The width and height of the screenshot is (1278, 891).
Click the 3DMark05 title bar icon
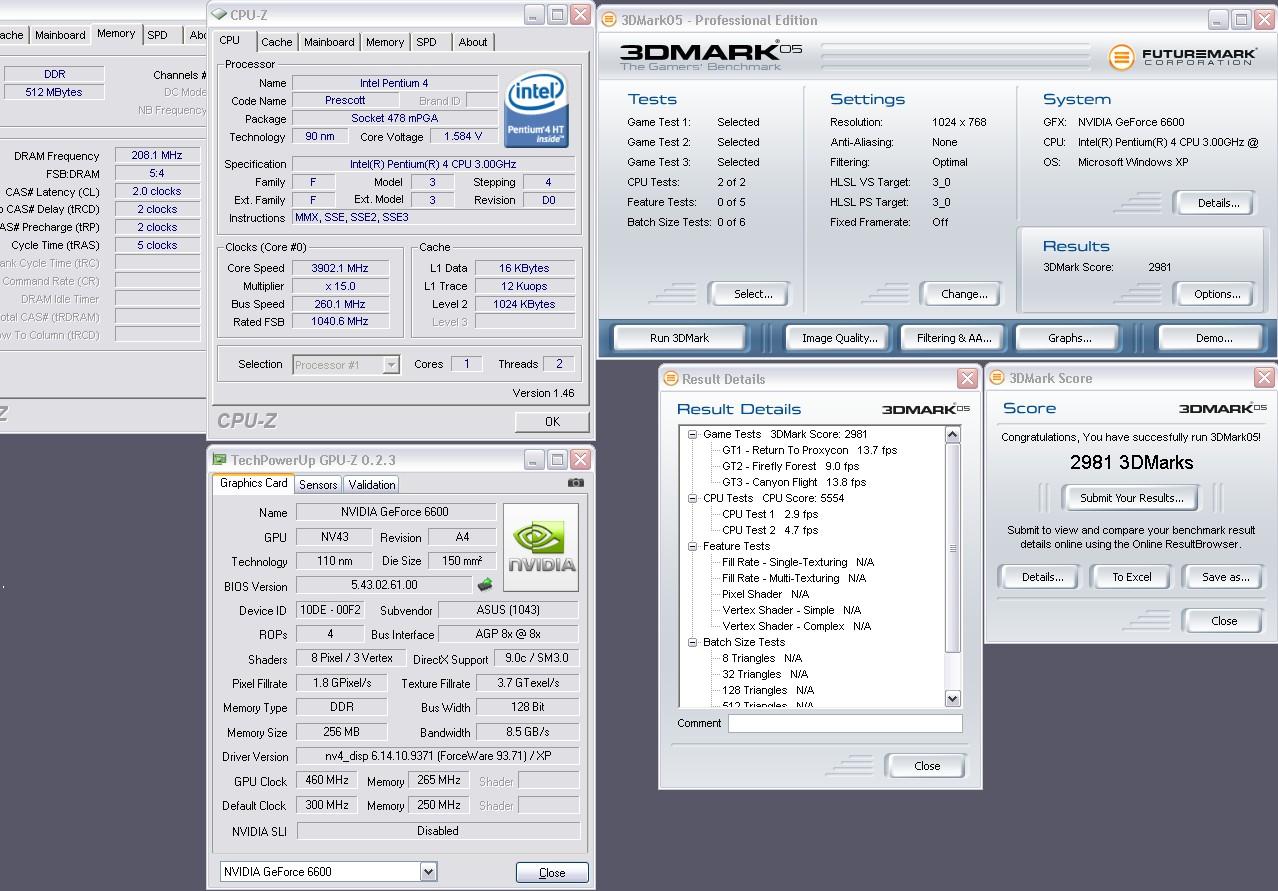point(607,20)
